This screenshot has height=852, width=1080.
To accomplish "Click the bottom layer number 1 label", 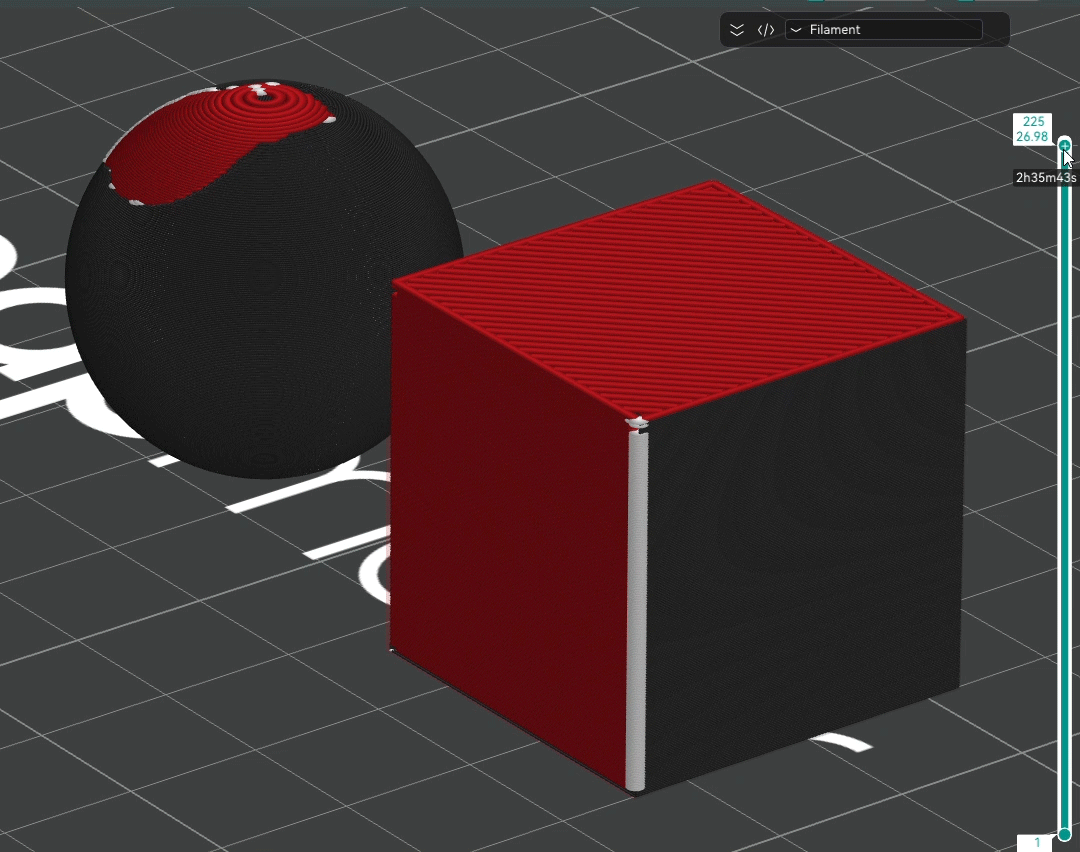I will point(1035,843).
